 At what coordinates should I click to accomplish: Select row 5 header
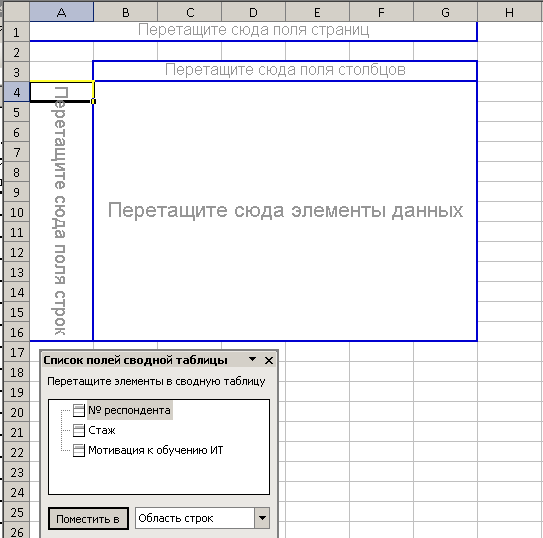[16, 112]
